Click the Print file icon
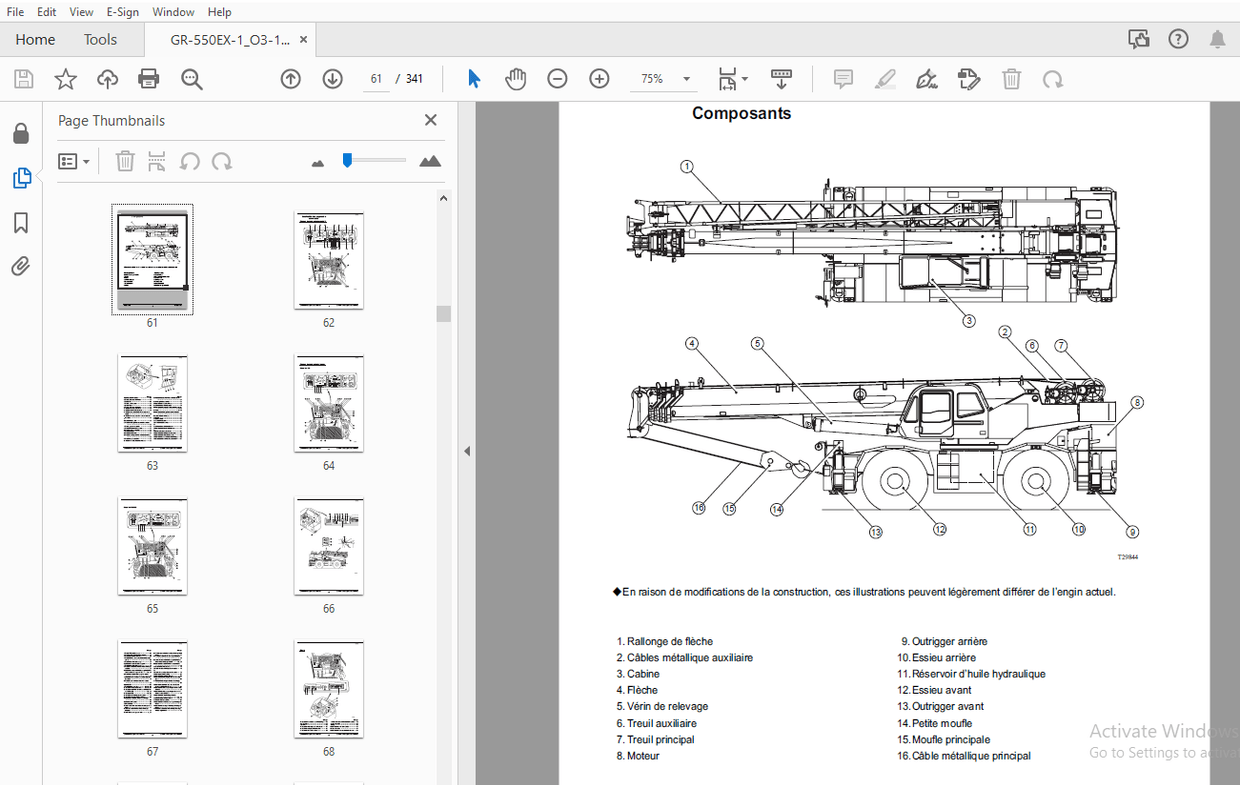Viewport: 1240px width, 785px height. [149, 79]
